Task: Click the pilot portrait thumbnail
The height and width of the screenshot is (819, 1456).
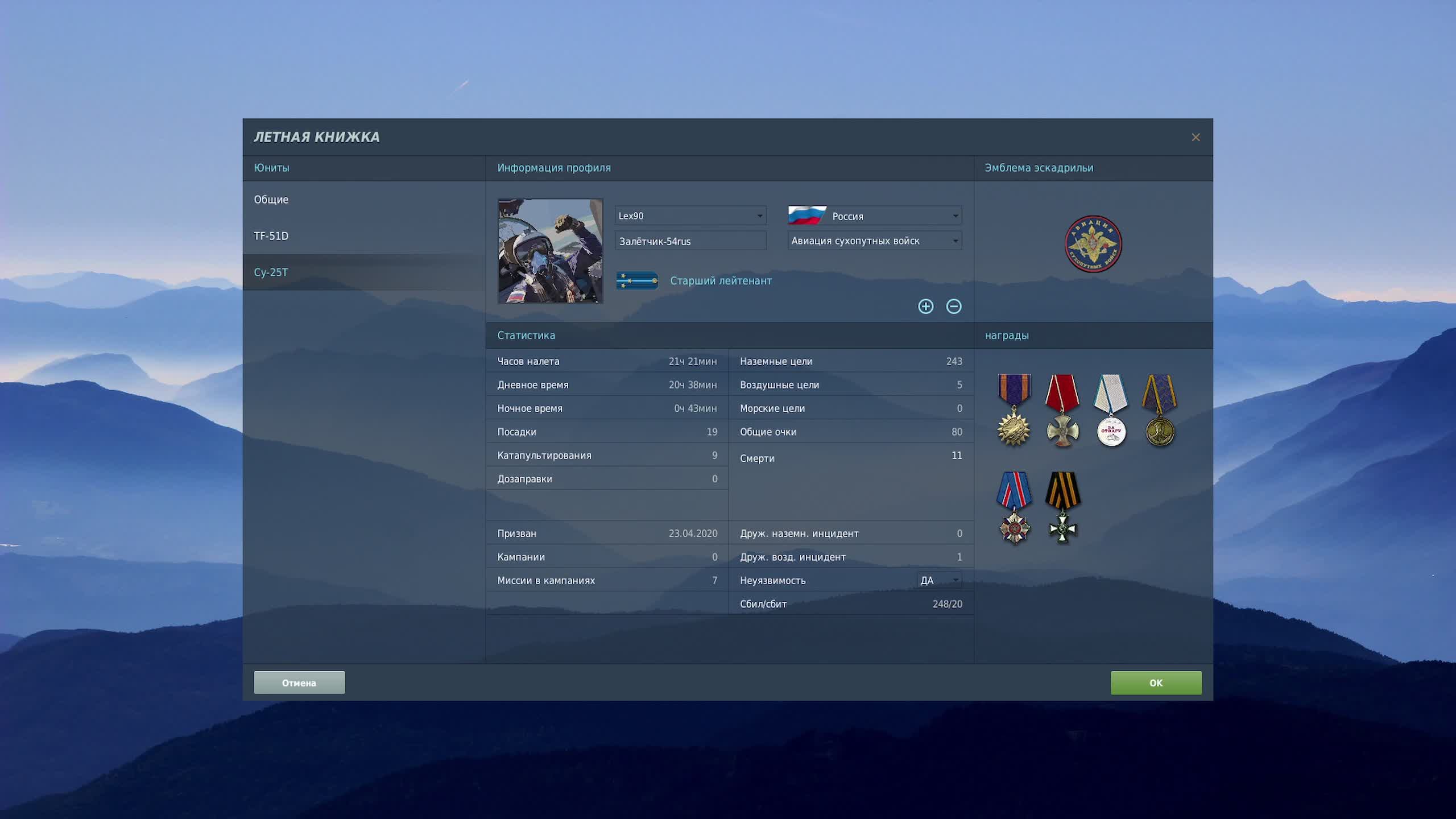Action: [550, 251]
